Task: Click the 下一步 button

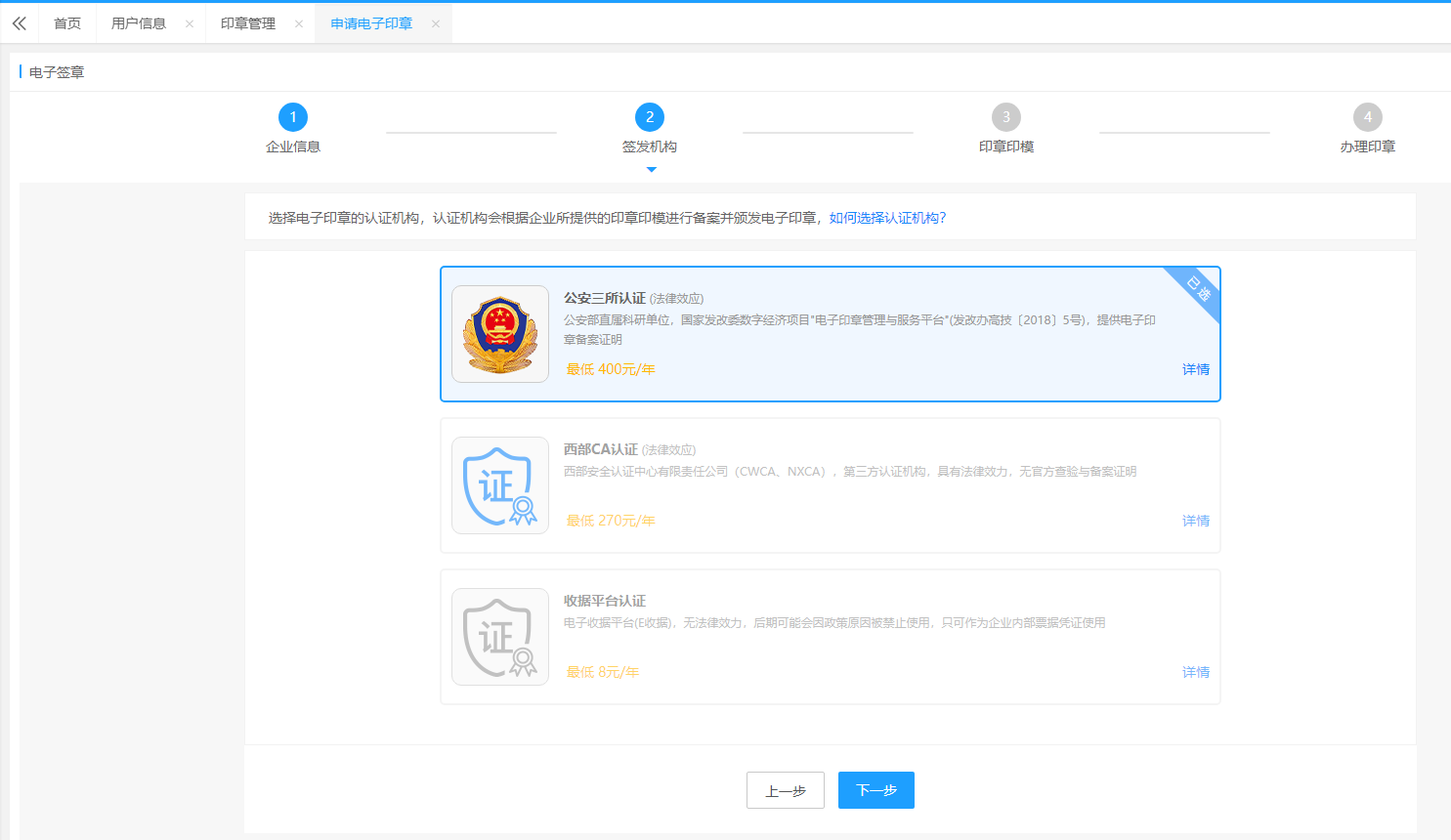Action: tap(876, 790)
